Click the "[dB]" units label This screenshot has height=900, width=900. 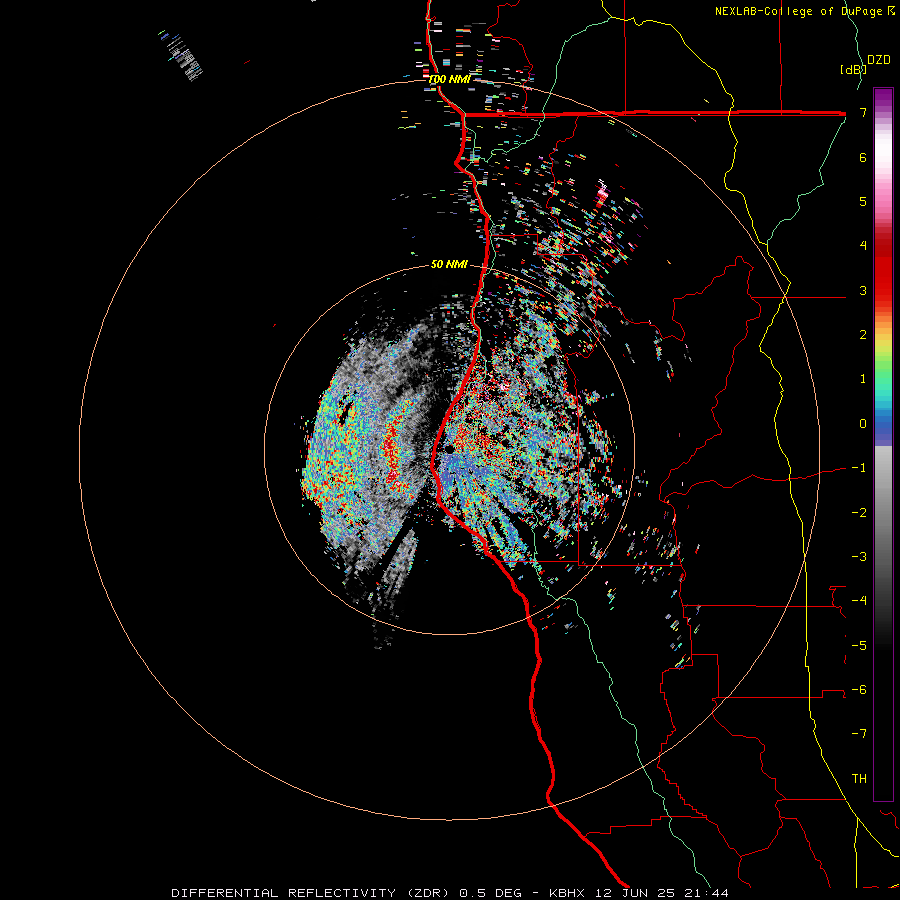[852, 69]
